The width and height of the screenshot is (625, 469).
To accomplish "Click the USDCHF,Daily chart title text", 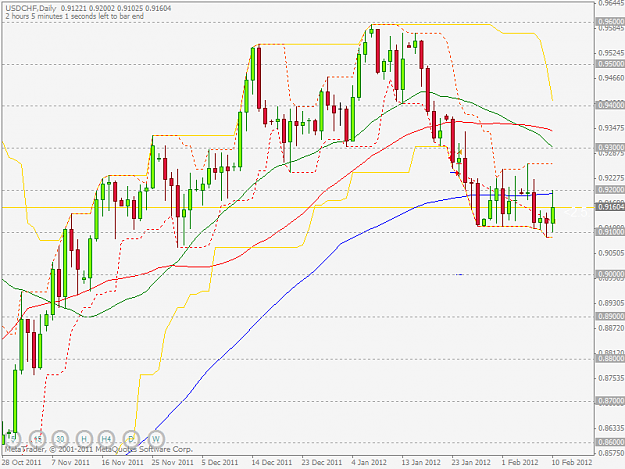I will coord(31,8).
